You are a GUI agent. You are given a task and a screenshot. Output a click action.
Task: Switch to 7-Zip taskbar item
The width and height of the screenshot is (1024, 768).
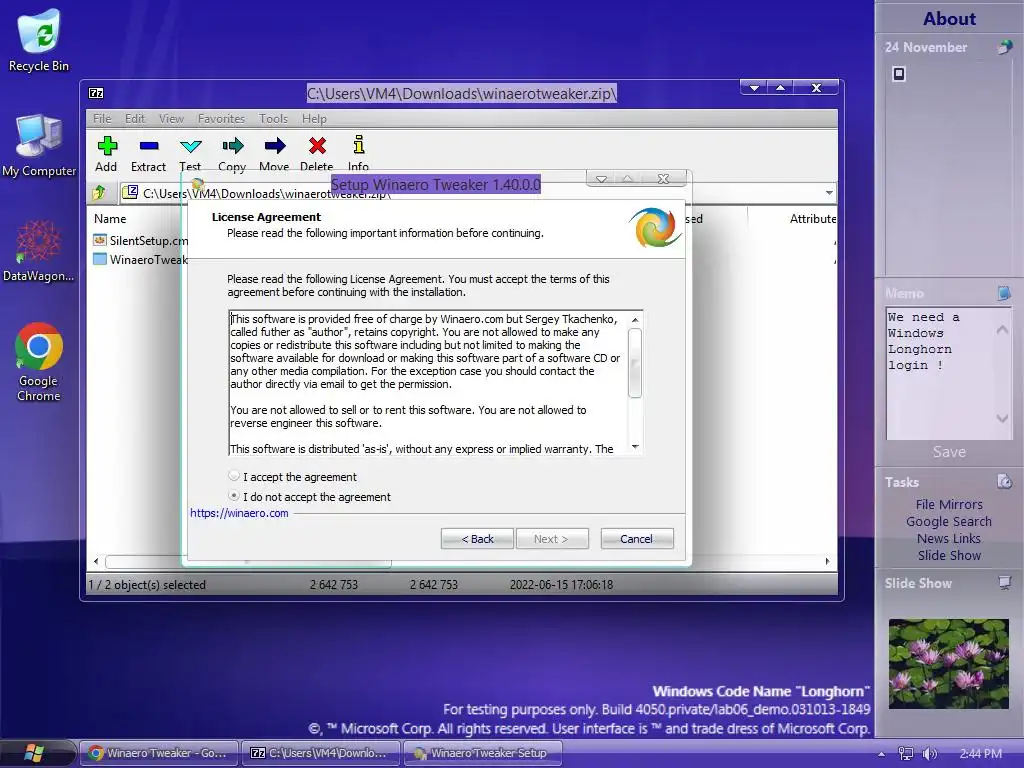(x=320, y=753)
